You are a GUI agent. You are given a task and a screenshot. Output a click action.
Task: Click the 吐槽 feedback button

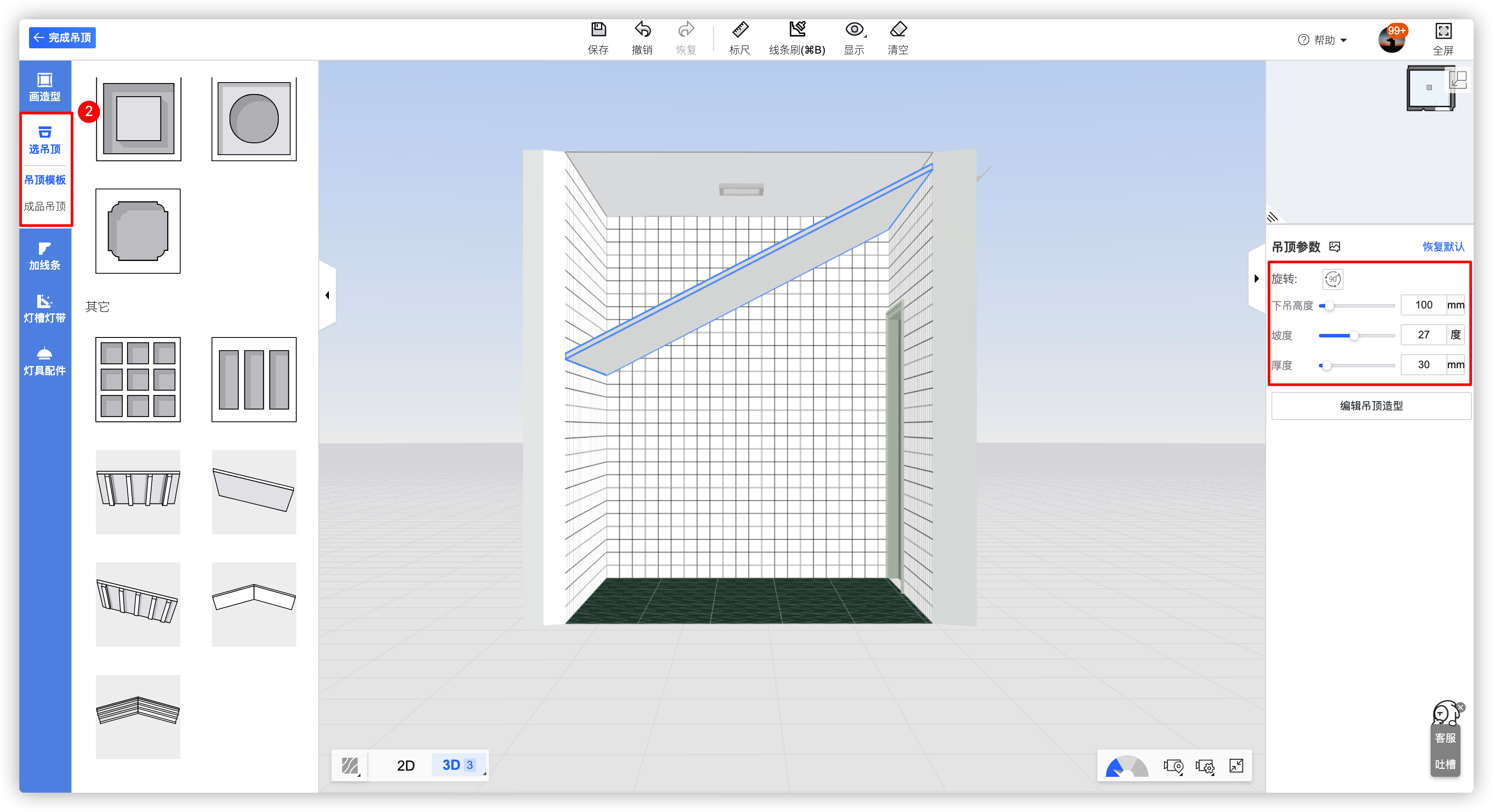(1445, 765)
